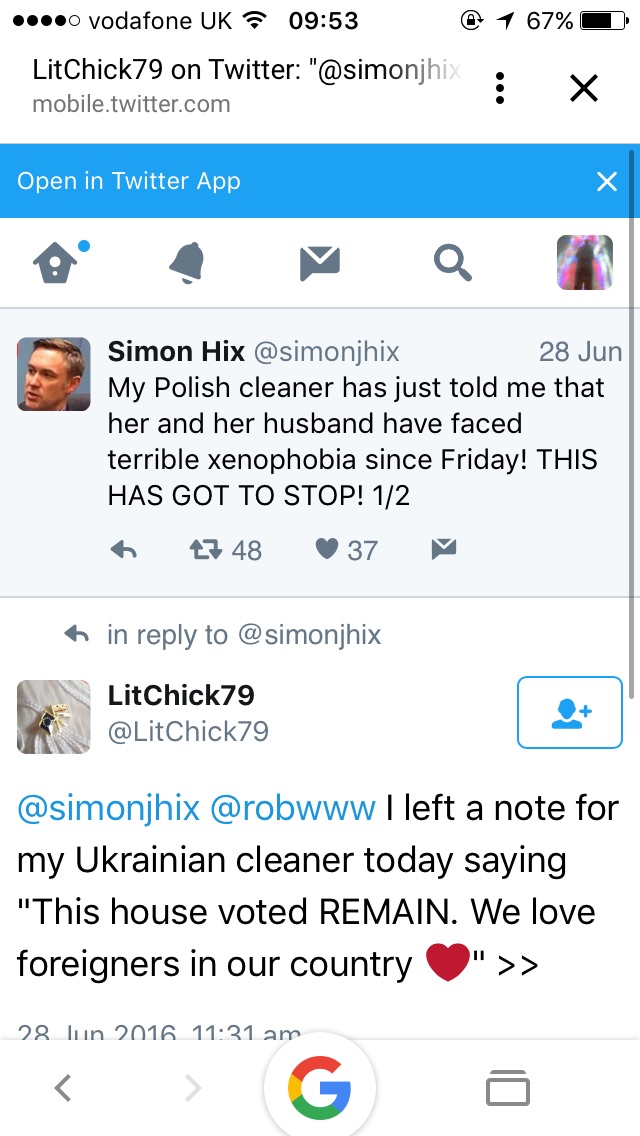Open the @simonjhix mention in reply
The width and height of the screenshot is (640, 1136).
point(109,808)
